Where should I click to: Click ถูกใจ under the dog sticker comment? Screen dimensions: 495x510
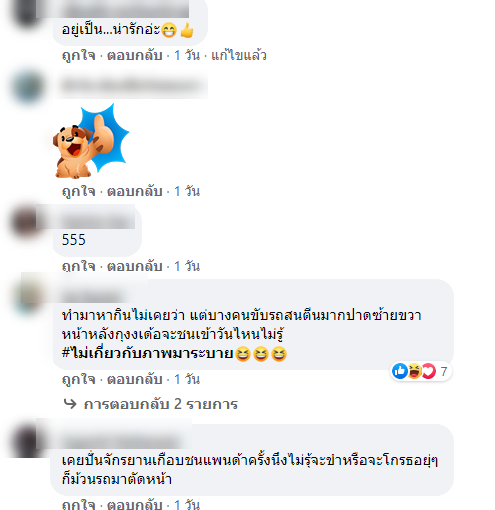pos(78,191)
